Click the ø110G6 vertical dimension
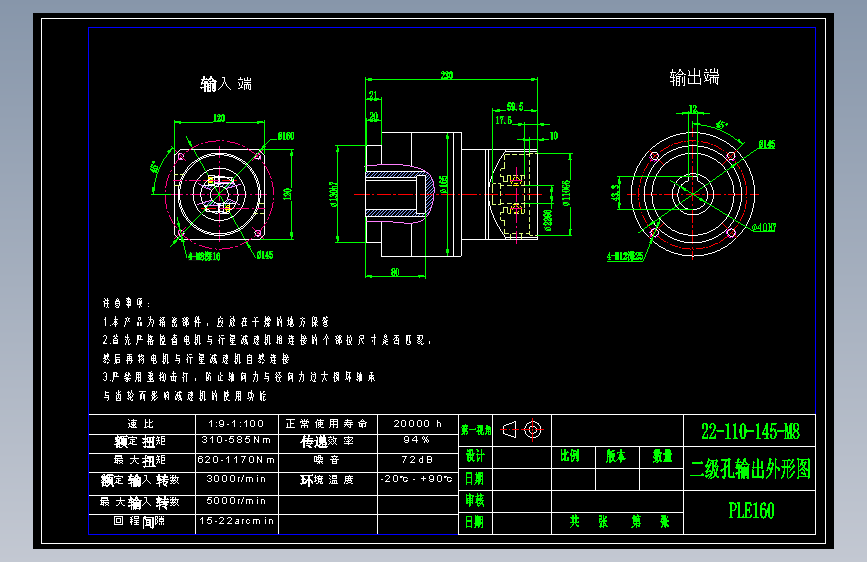867x562 pixels. point(566,193)
